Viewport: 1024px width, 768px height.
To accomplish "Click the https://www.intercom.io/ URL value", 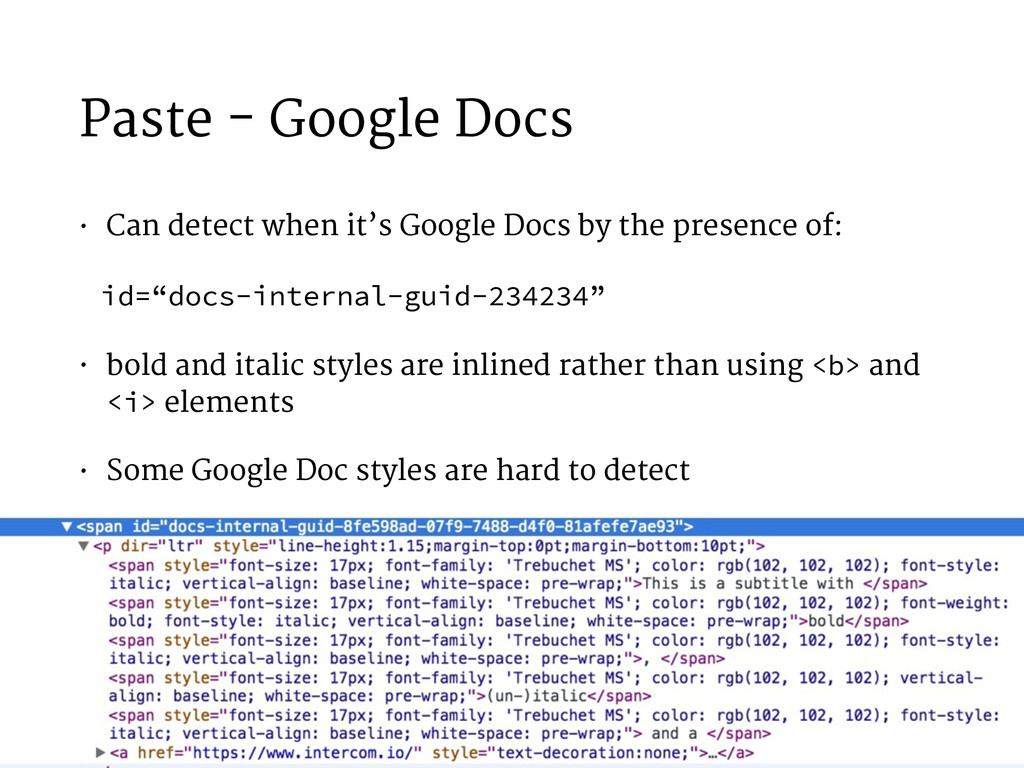I will pos(303,752).
